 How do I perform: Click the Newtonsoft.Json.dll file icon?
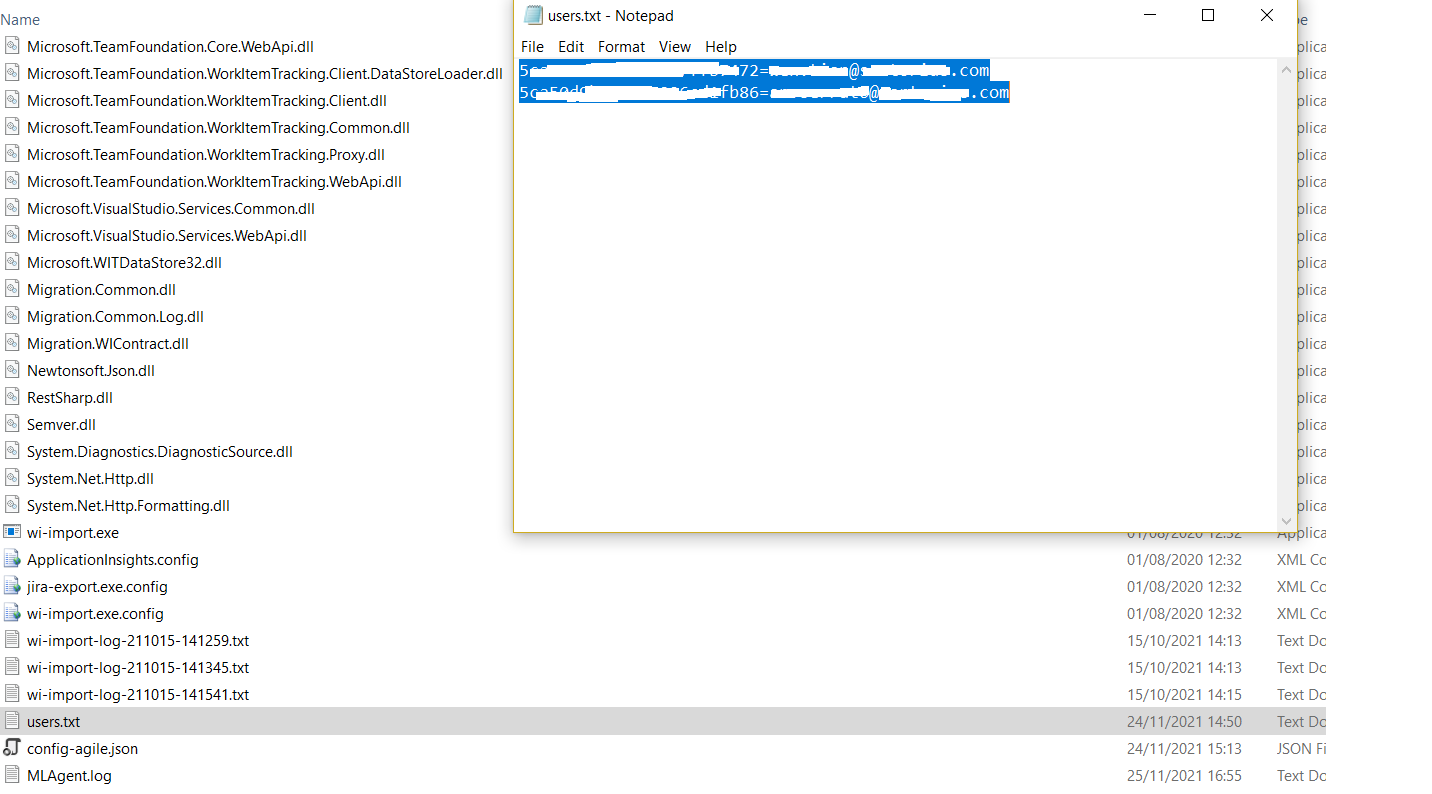(x=14, y=370)
